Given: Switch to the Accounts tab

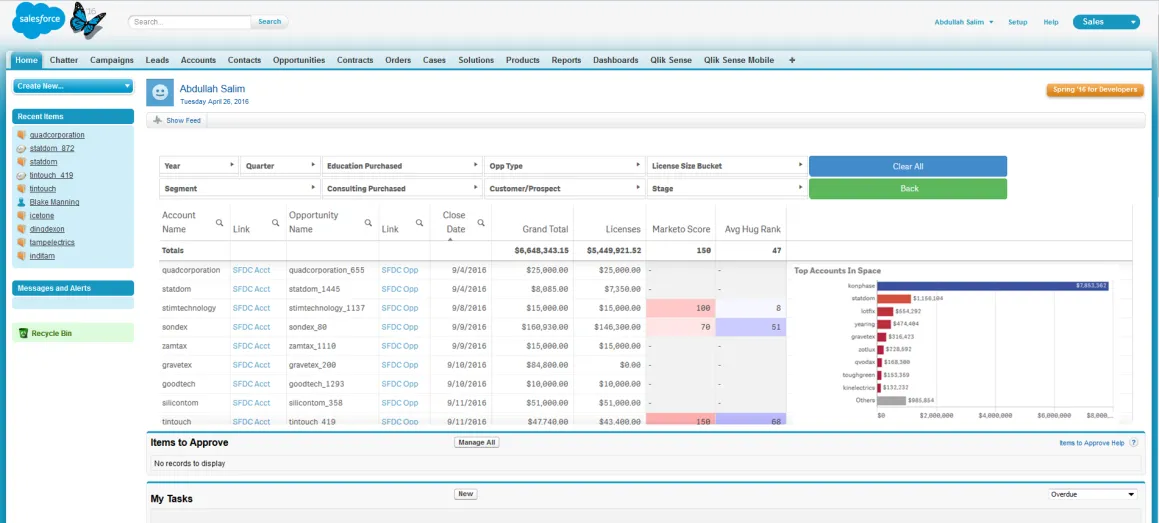Looking at the screenshot, I should click(x=198, y=60).
